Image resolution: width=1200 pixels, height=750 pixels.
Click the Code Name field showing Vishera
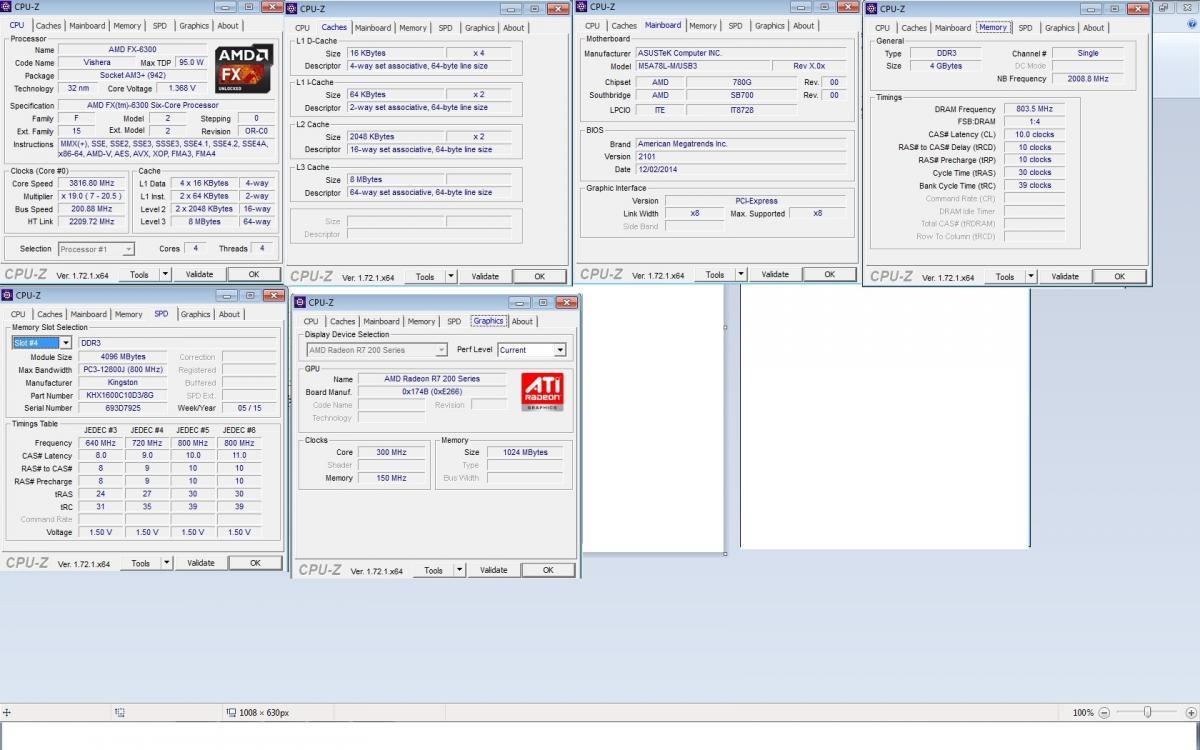click(x=98, y=62)
